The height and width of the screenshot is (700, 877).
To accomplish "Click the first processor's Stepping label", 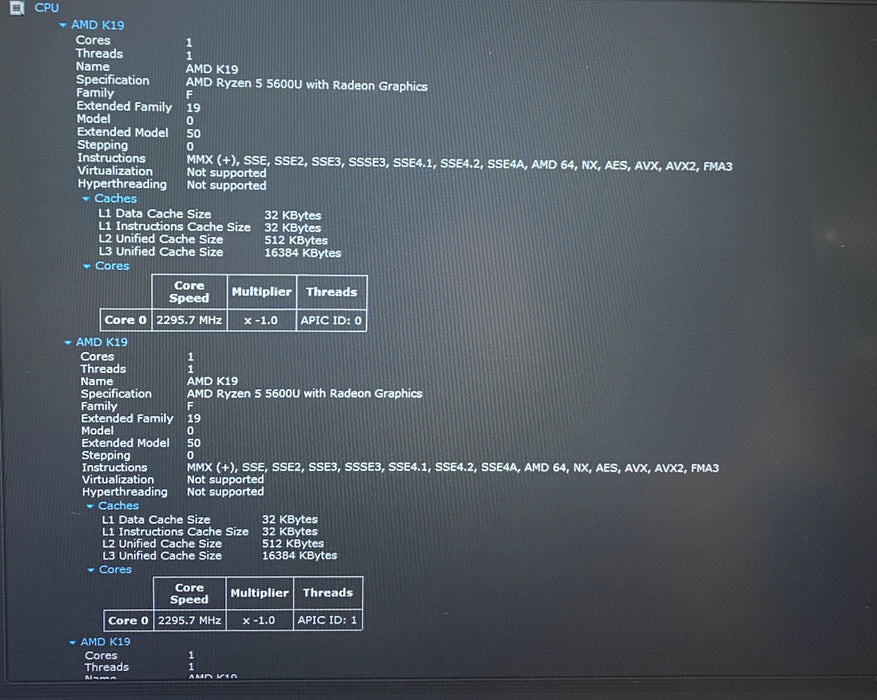I will pos(102,145).
